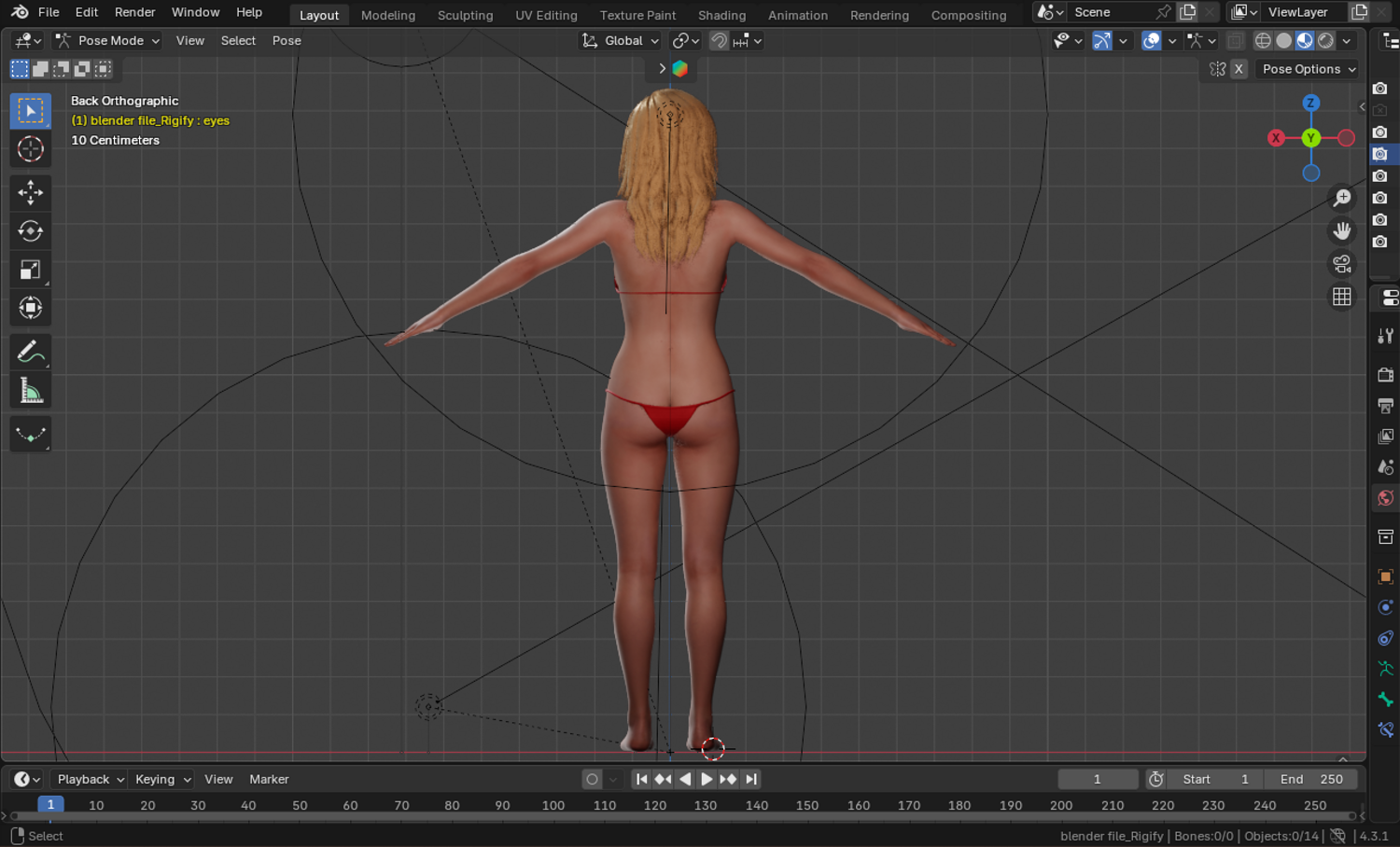The image size is (1400, 847).
Task: Switch to solid shading mode
Action: tap(1284, 41)
